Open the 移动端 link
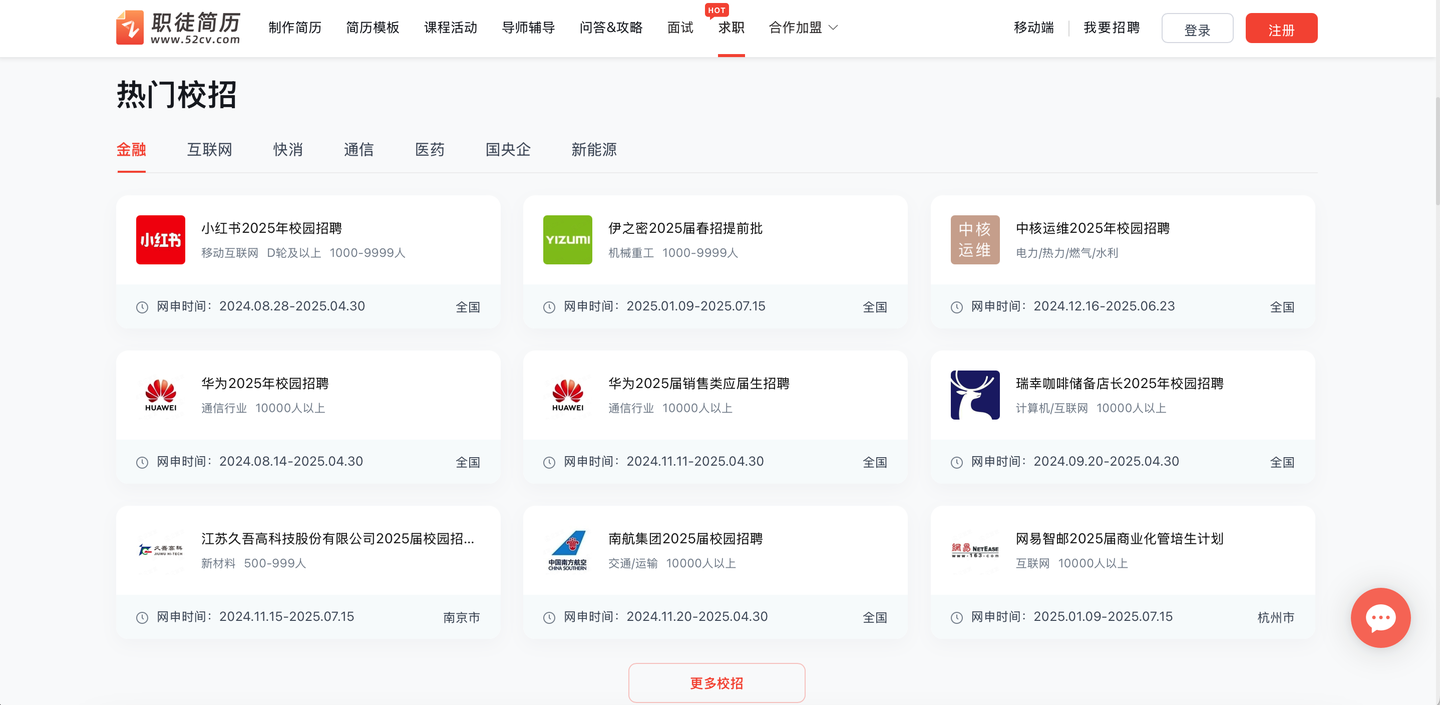Viewport: 1440px width, 705px height. pyautogui.click(x=1034, y=28)
